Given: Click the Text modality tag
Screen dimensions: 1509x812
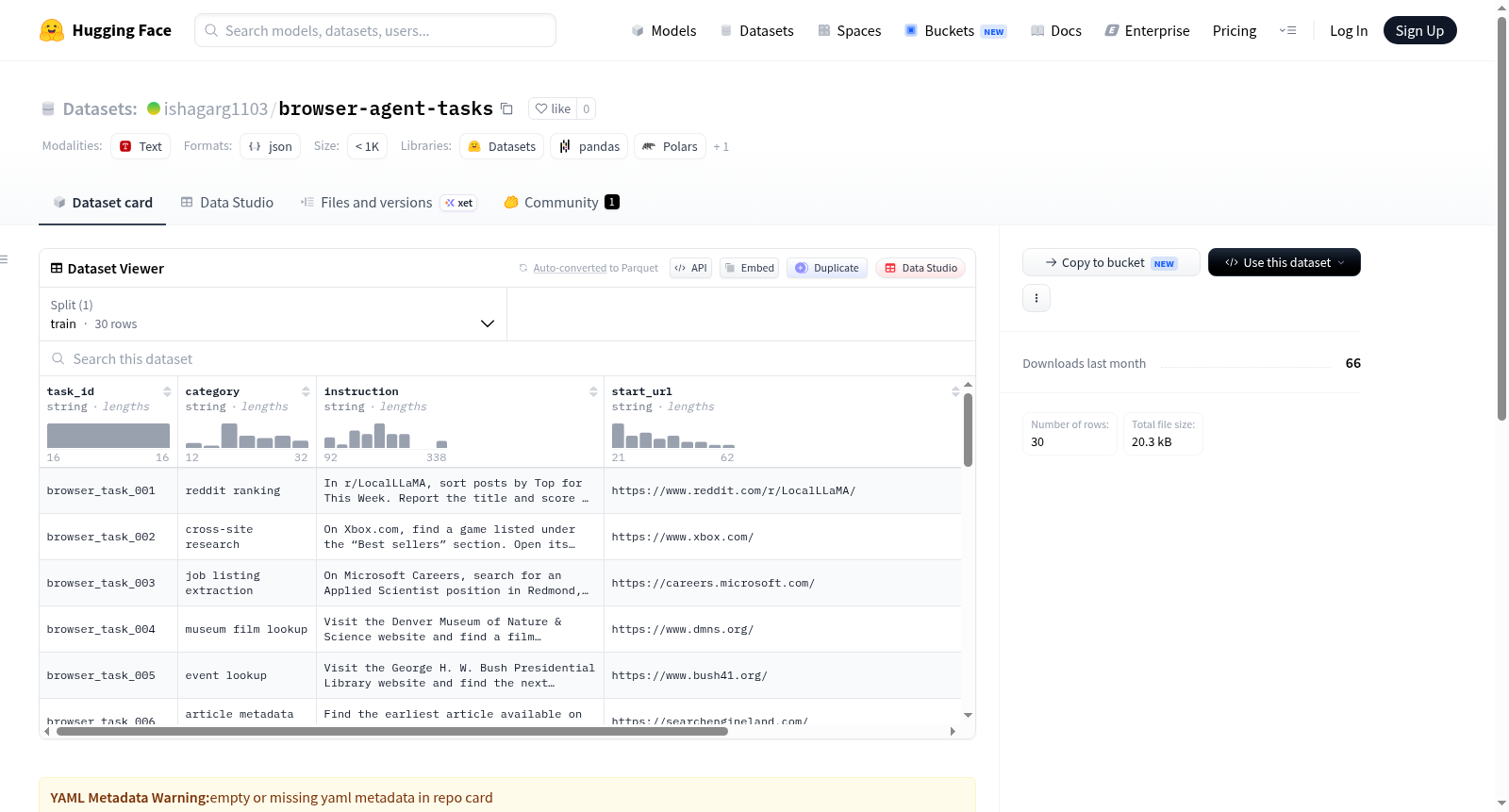Looking at the screenshot, I should [x=141, y=146].
